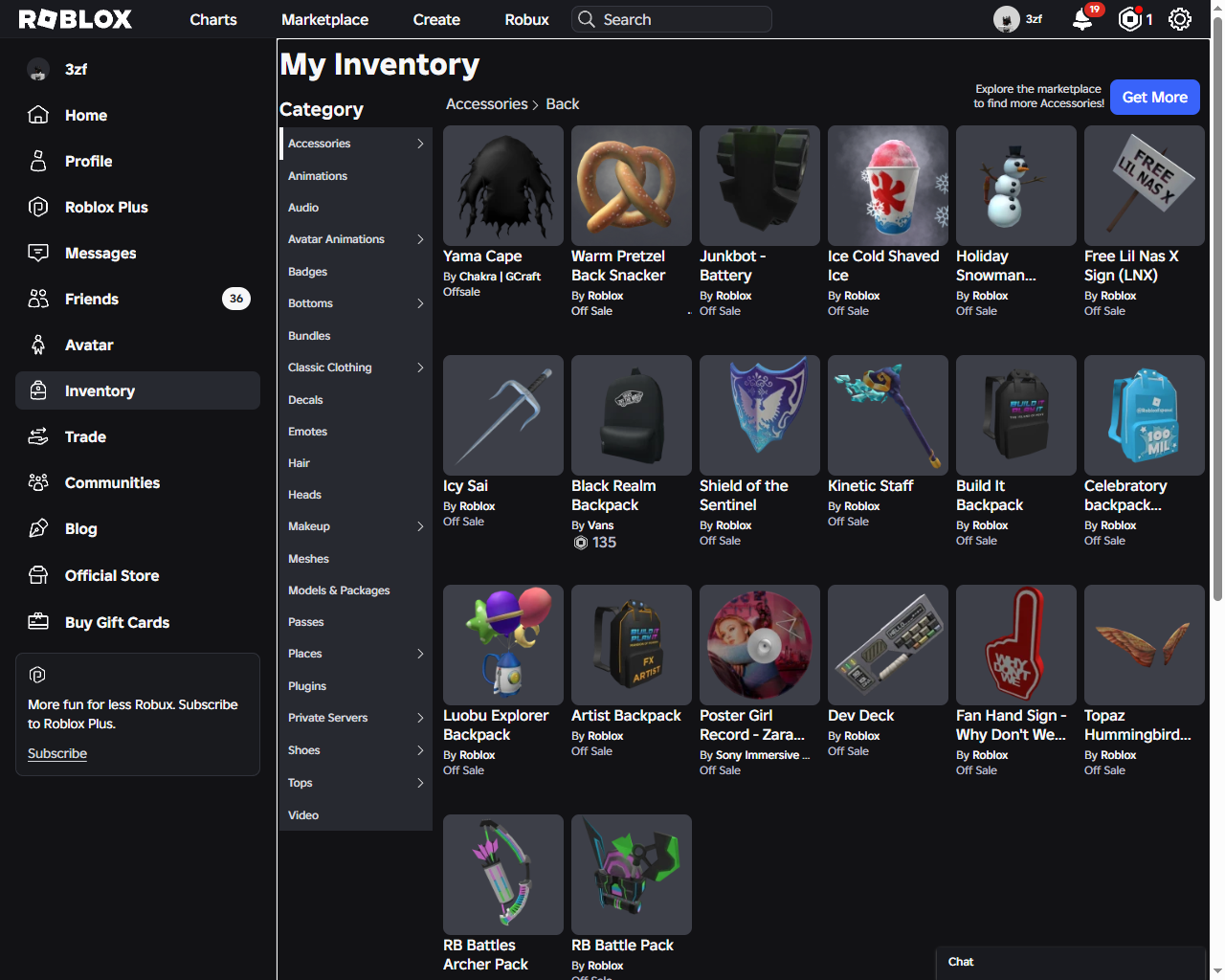Open the Charts tab in the top bar
This screenshot has height=980, width=1225.
point(213,19)
